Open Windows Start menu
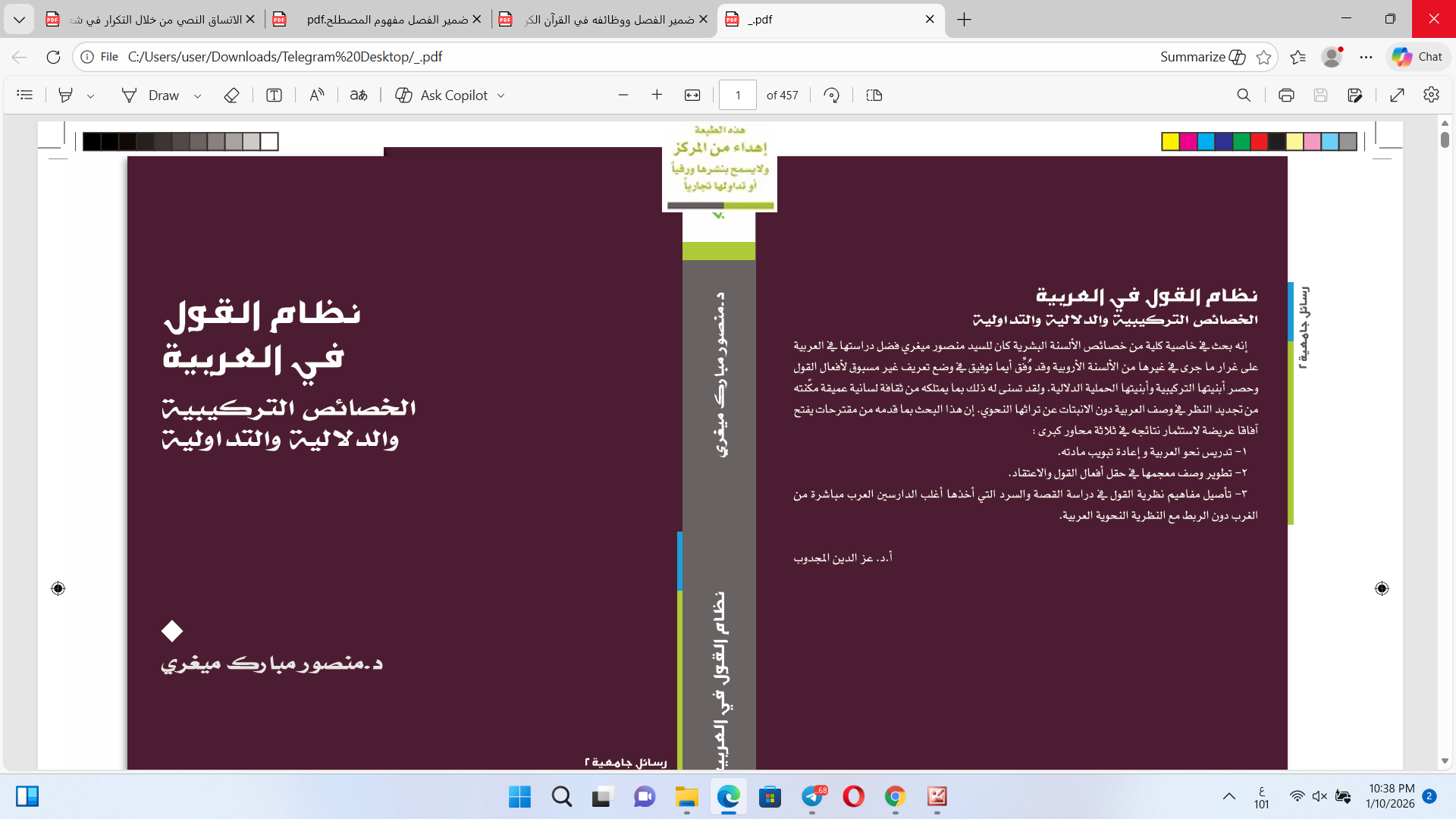 tap(519, 797)
